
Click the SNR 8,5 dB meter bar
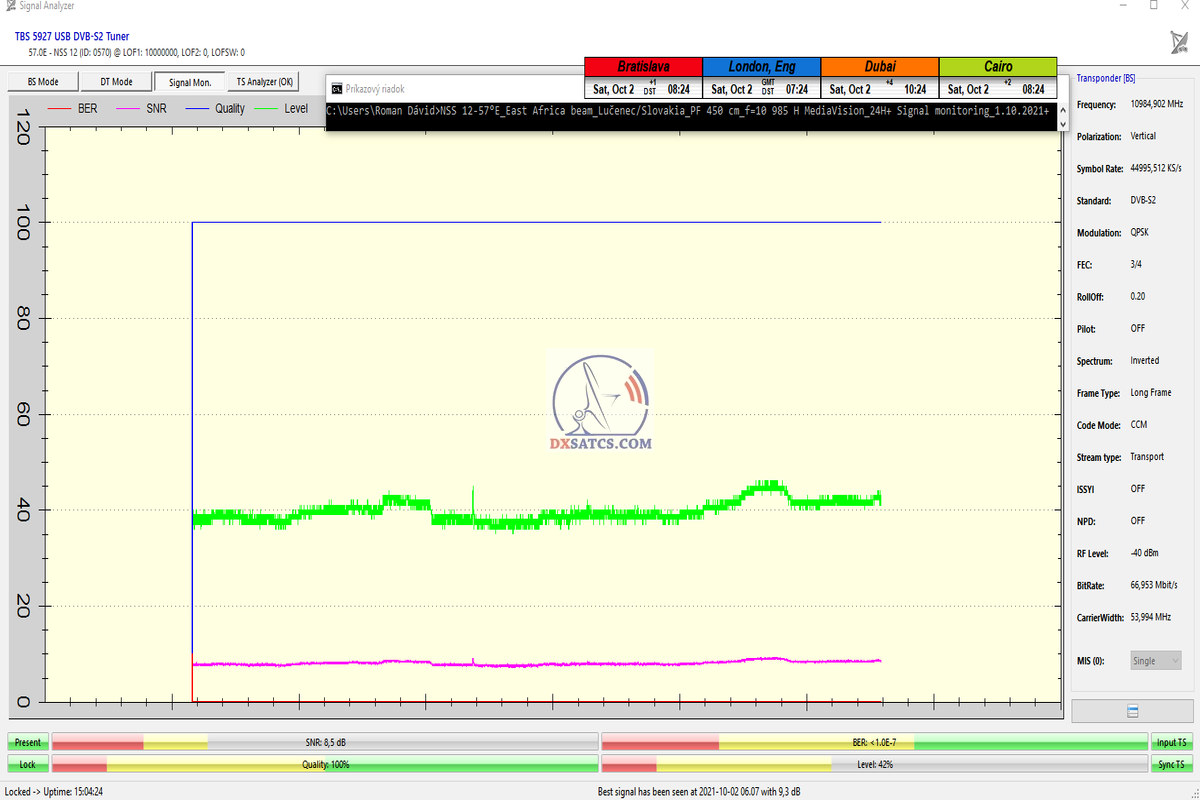click(324, 742)
